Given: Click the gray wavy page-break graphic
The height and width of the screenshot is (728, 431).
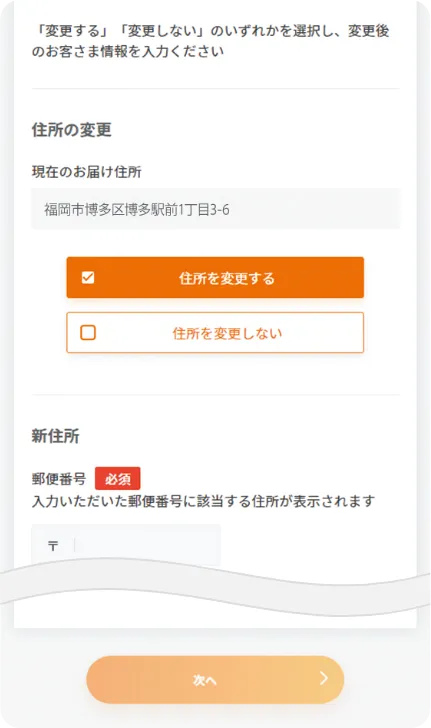Looking at the screenshot, I should click(x=215, y=587).
